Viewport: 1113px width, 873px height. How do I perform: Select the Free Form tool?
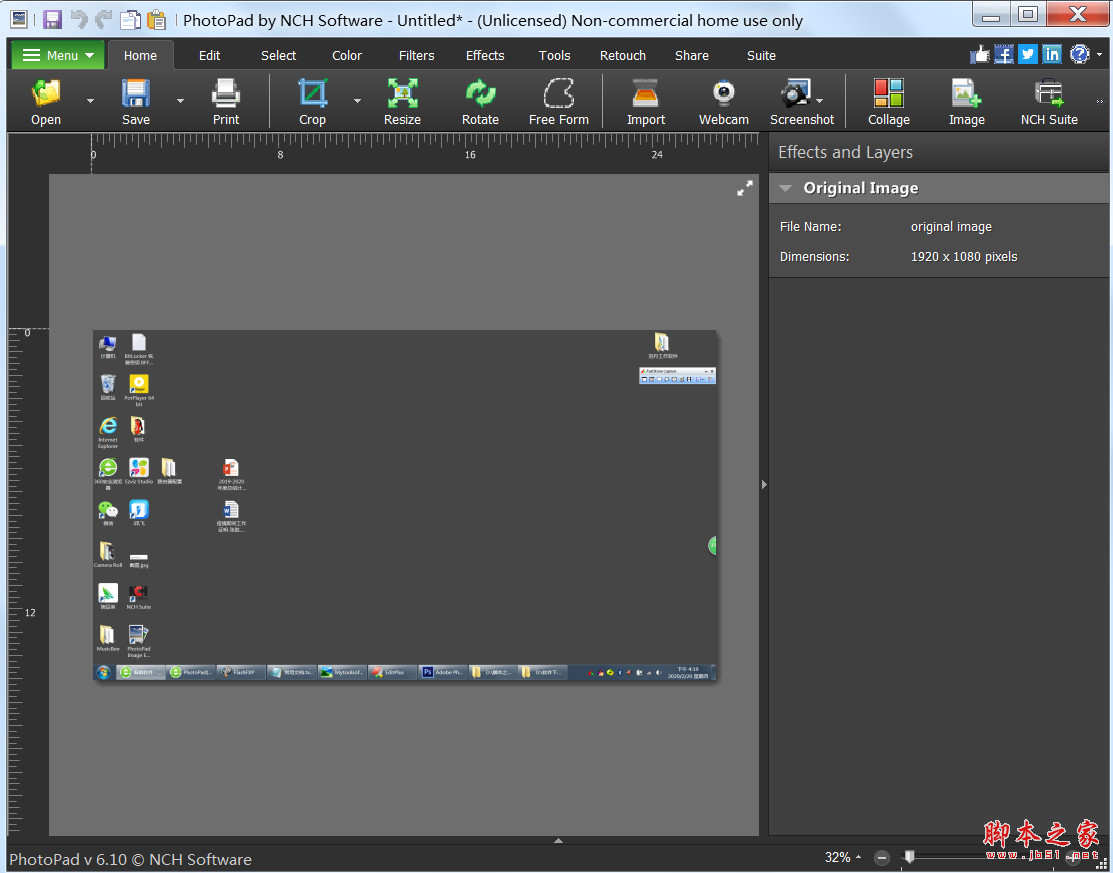(559, 93)
